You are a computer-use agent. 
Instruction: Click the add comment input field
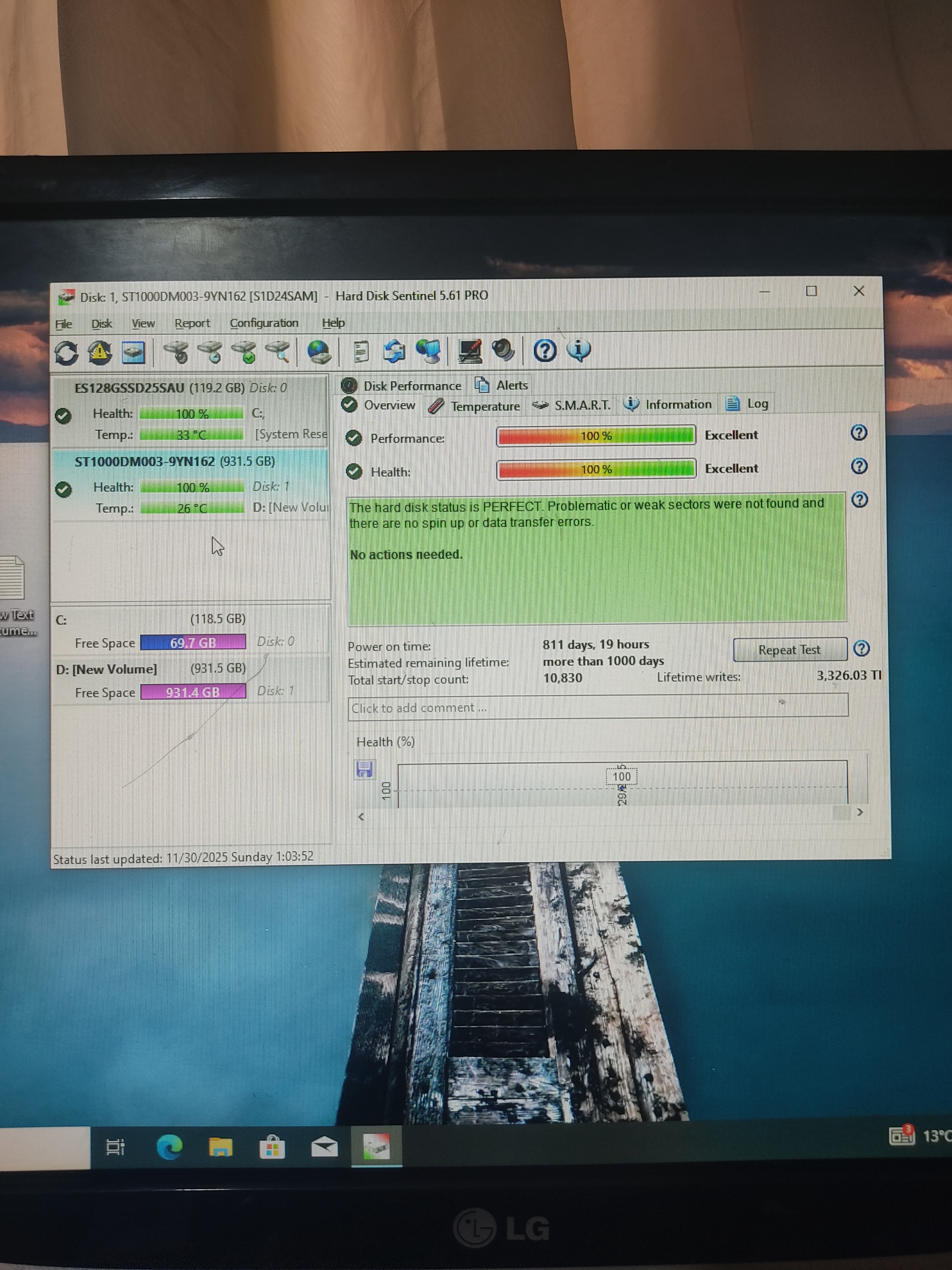coord(597,707)
